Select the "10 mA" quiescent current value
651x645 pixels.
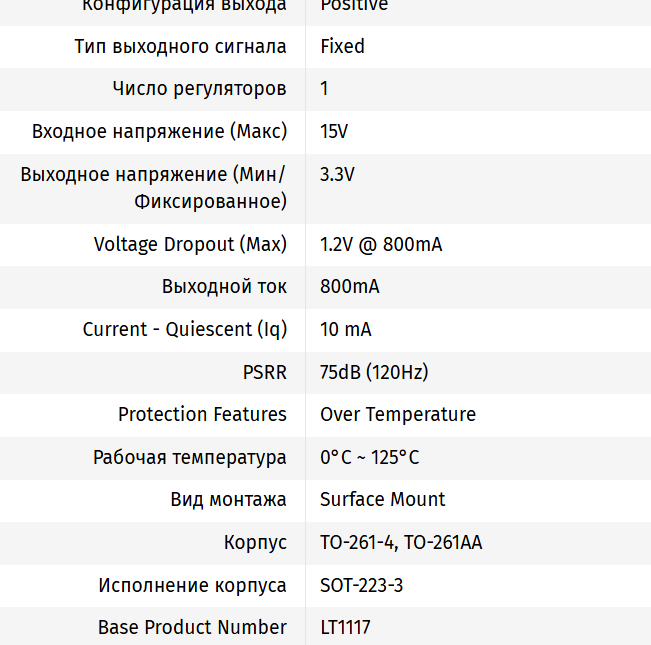point(345,329)
